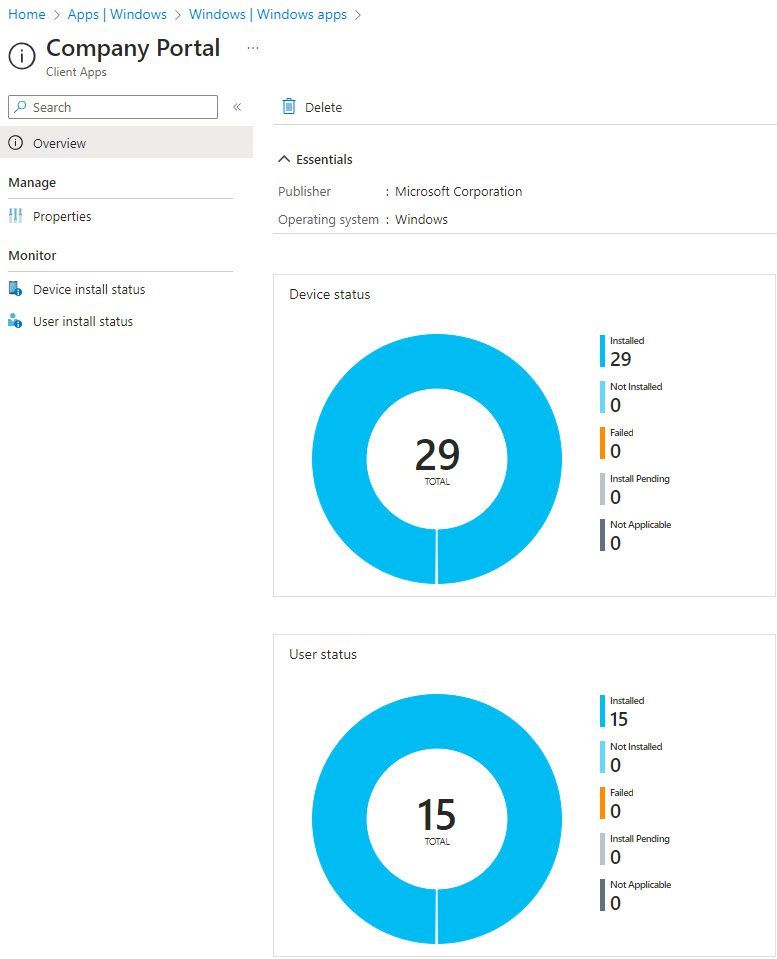Viewport: 777px width, 959px height.
Task: Navigate to Windows | Windows apps breadcrumb
Action: [268, 14]
